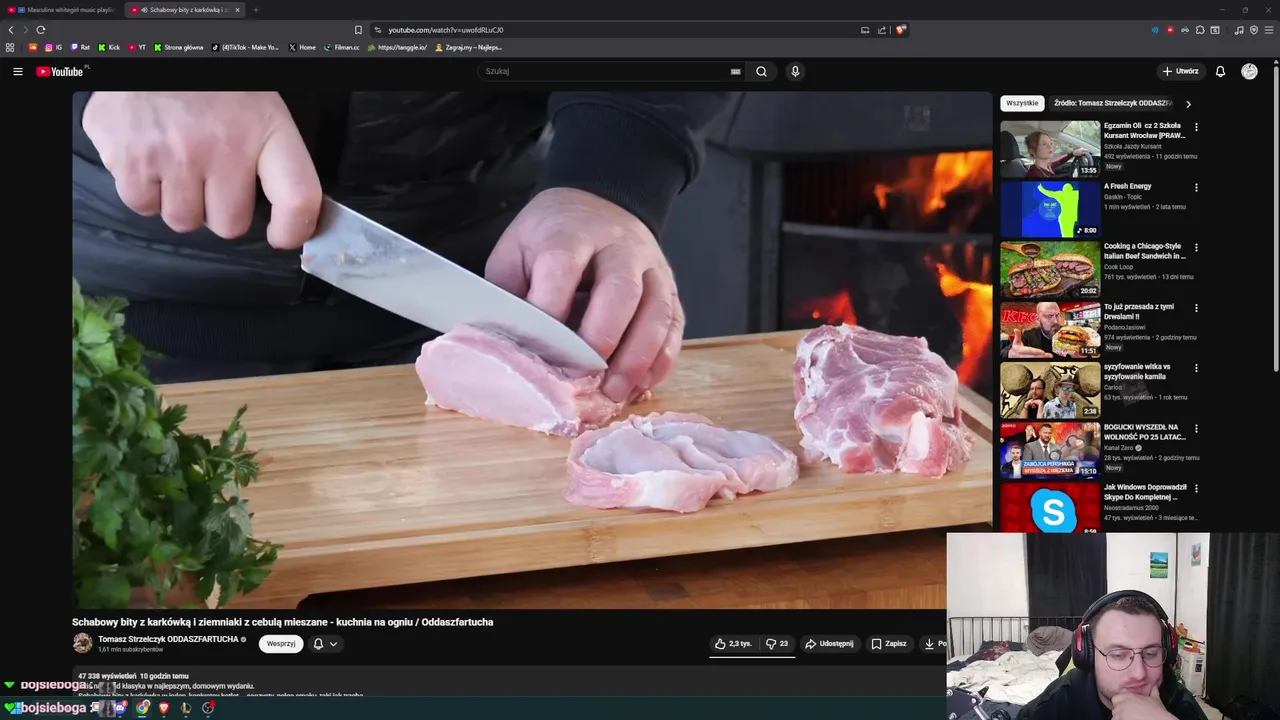
Task: Click the Zapisz save button
Action: [x=888, y=644]
